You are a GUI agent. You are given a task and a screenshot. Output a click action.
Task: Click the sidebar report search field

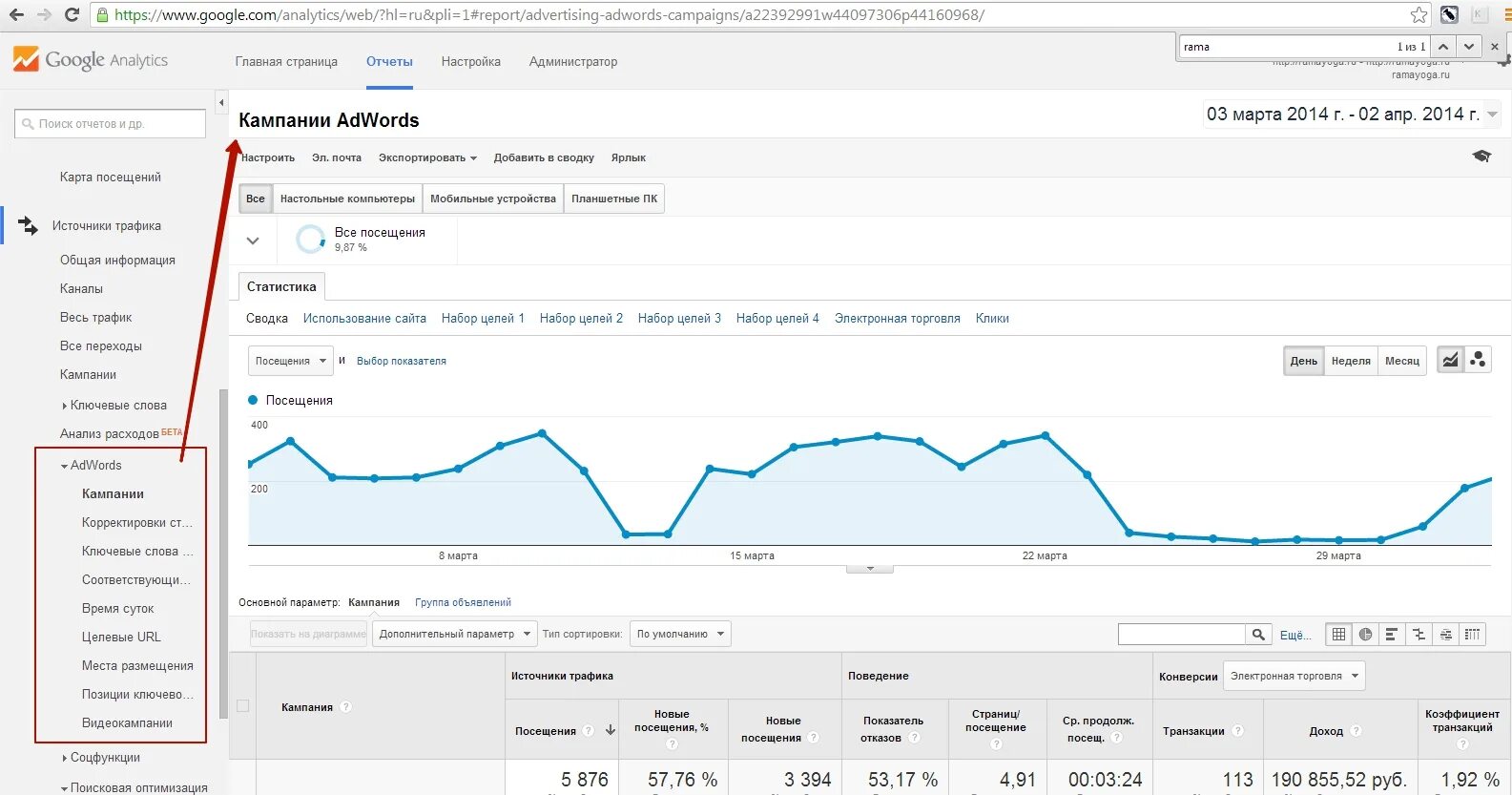[x=111, y=123]
